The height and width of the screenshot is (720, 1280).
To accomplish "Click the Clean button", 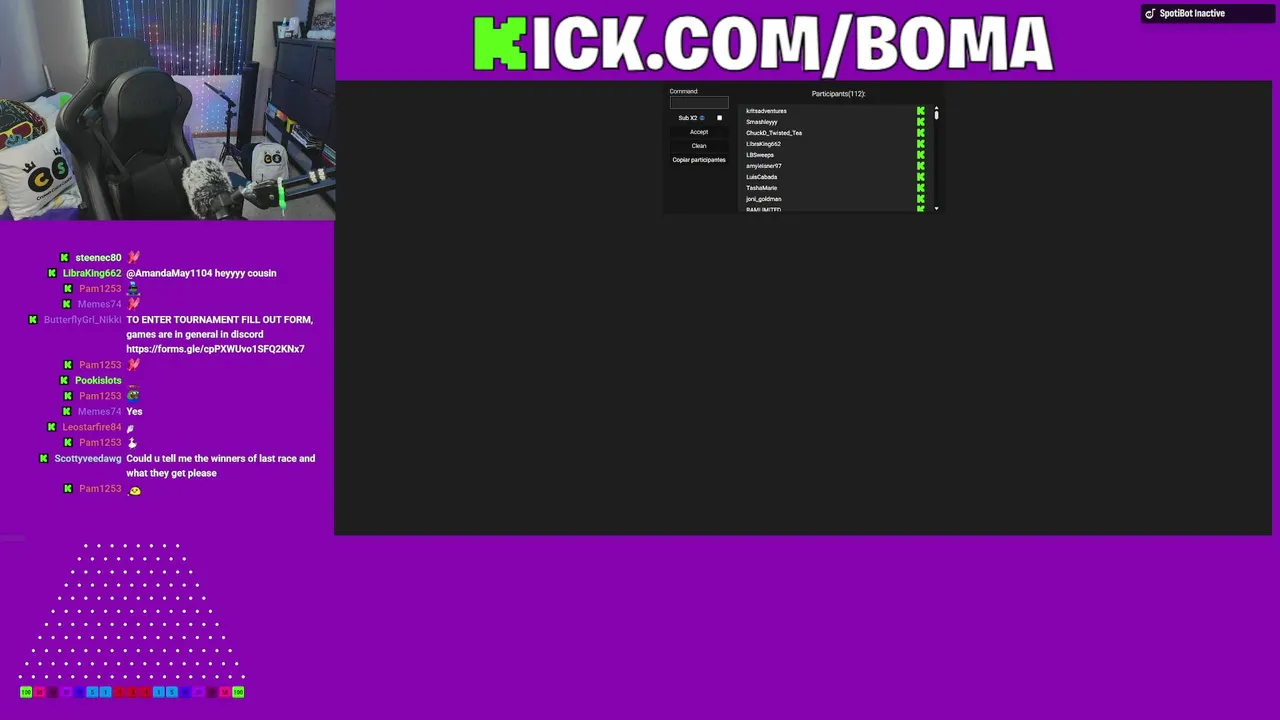I will [x=699, y=146].
